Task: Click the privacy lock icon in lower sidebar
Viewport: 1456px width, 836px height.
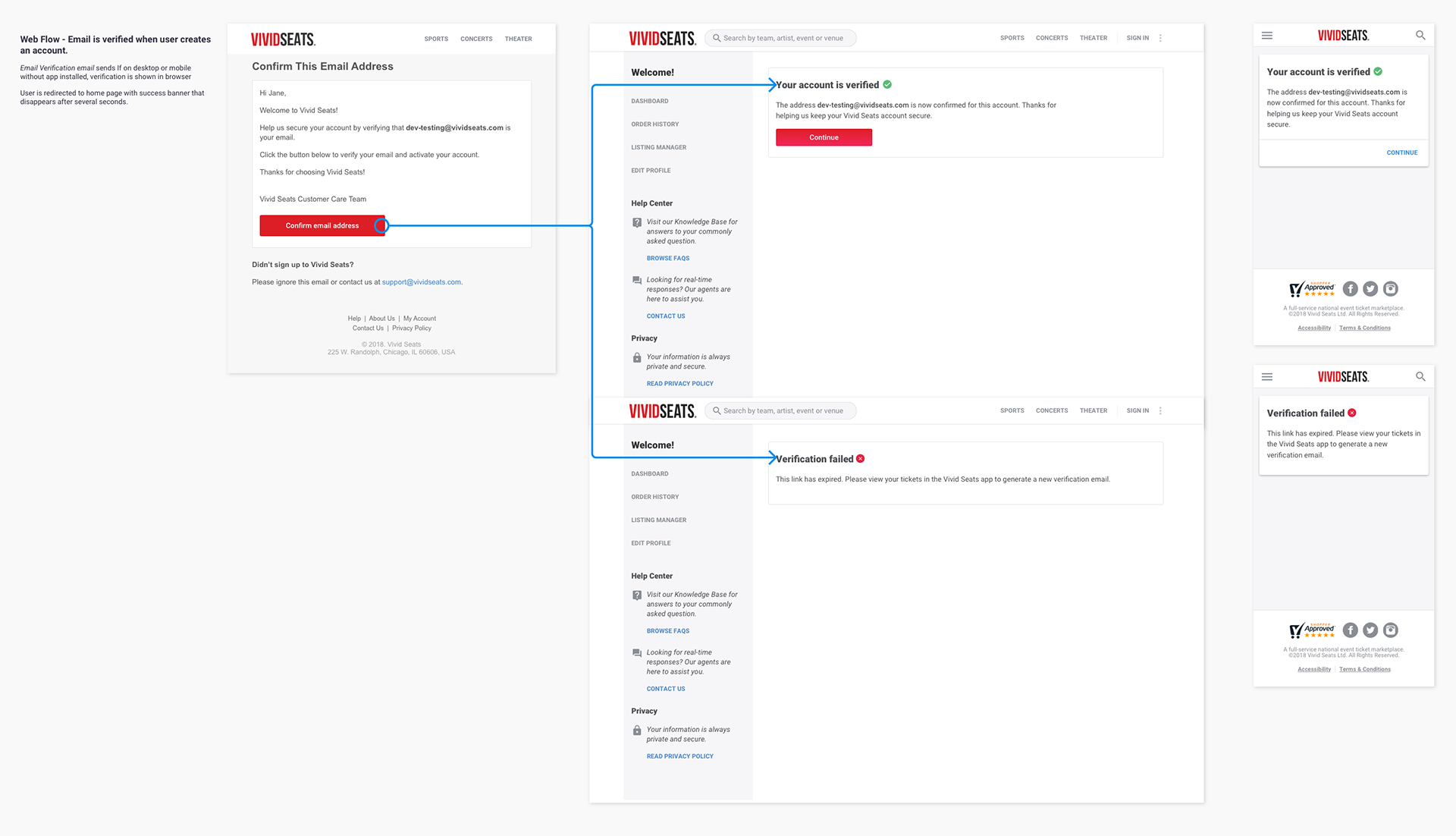Action: click(637, 731)
